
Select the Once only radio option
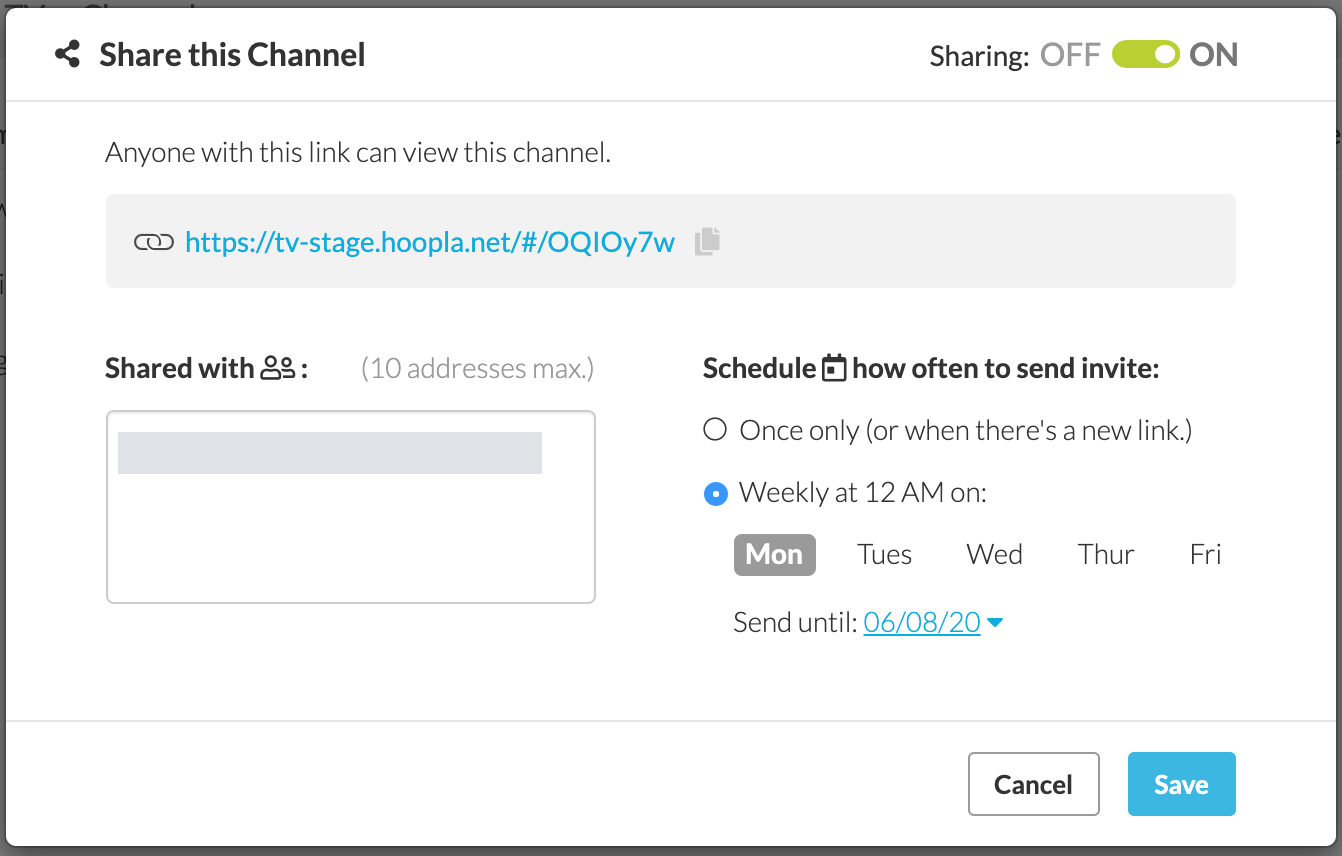714,430
